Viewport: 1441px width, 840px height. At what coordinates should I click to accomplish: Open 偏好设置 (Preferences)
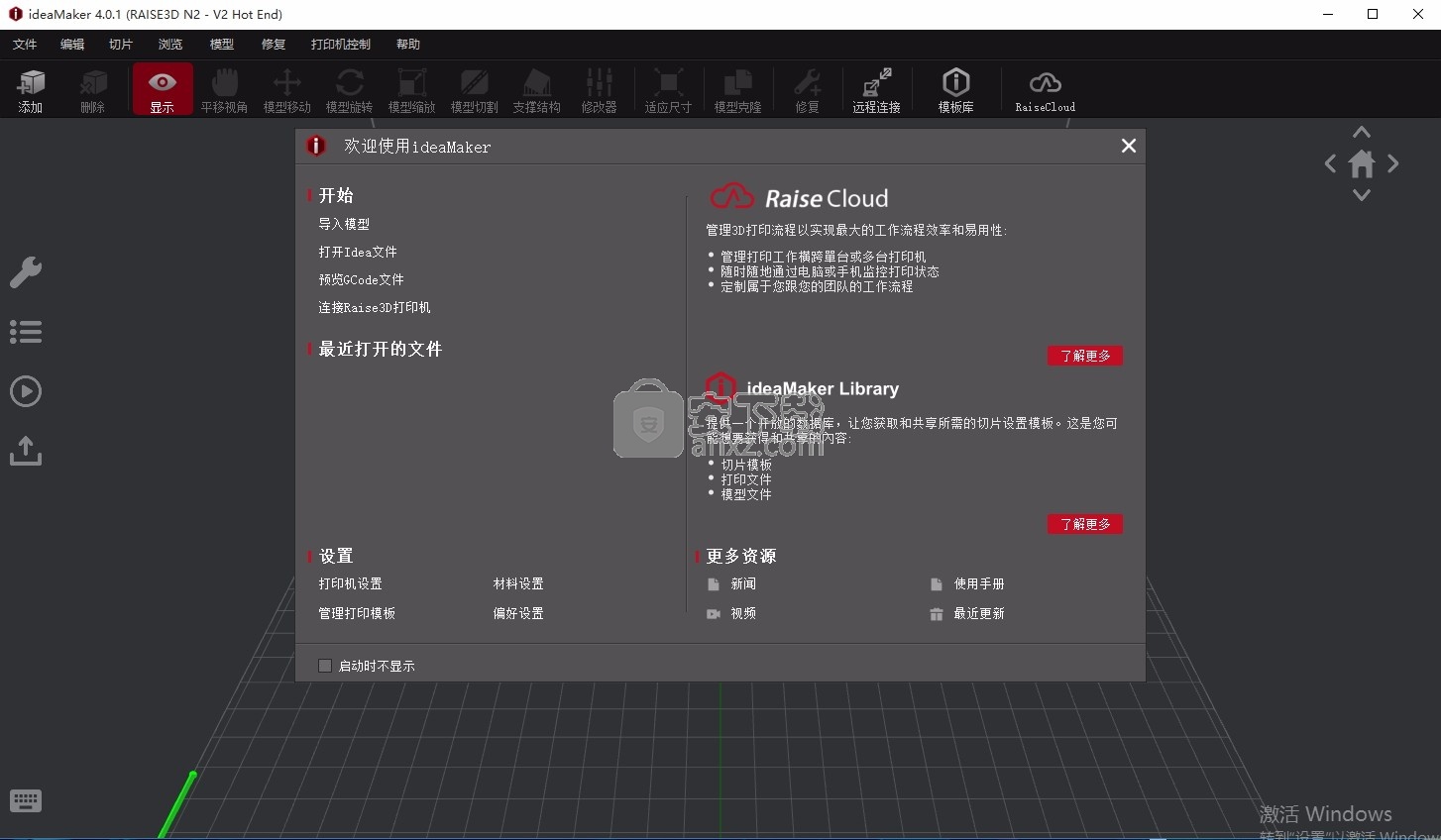[x=518, y=613]
